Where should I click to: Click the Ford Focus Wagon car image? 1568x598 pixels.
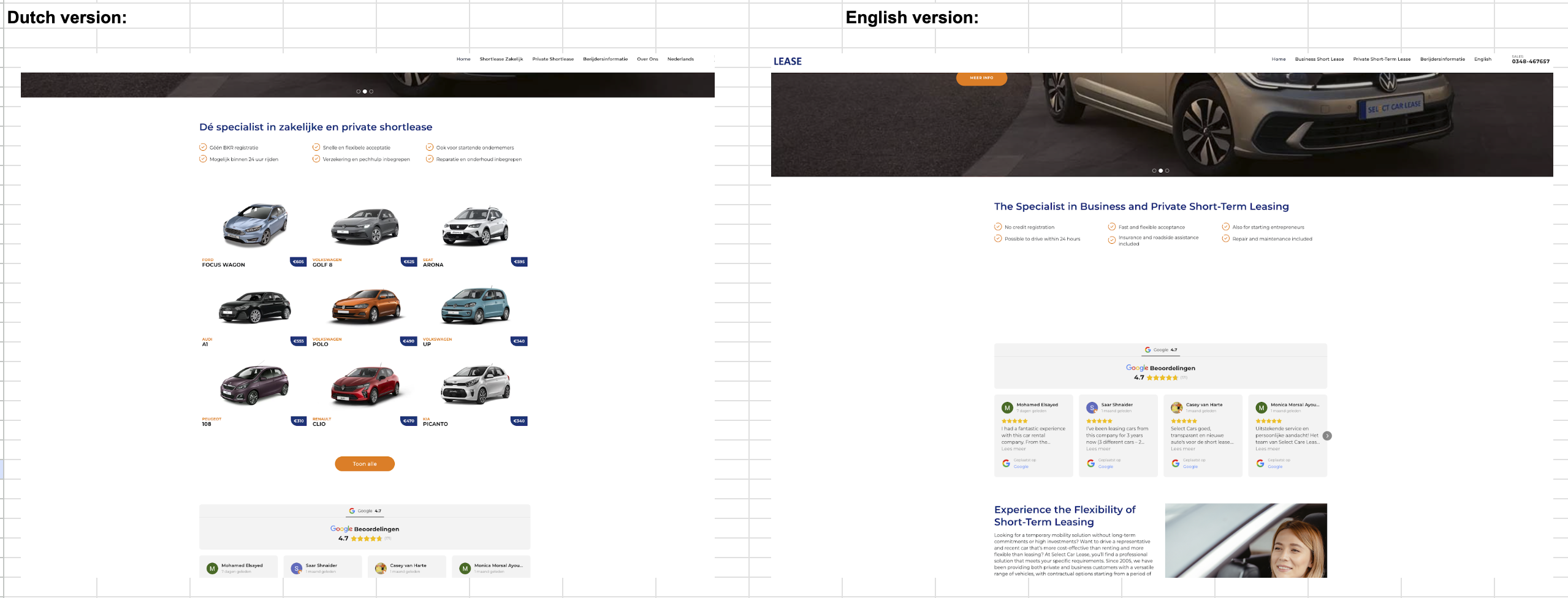(254, 225)
